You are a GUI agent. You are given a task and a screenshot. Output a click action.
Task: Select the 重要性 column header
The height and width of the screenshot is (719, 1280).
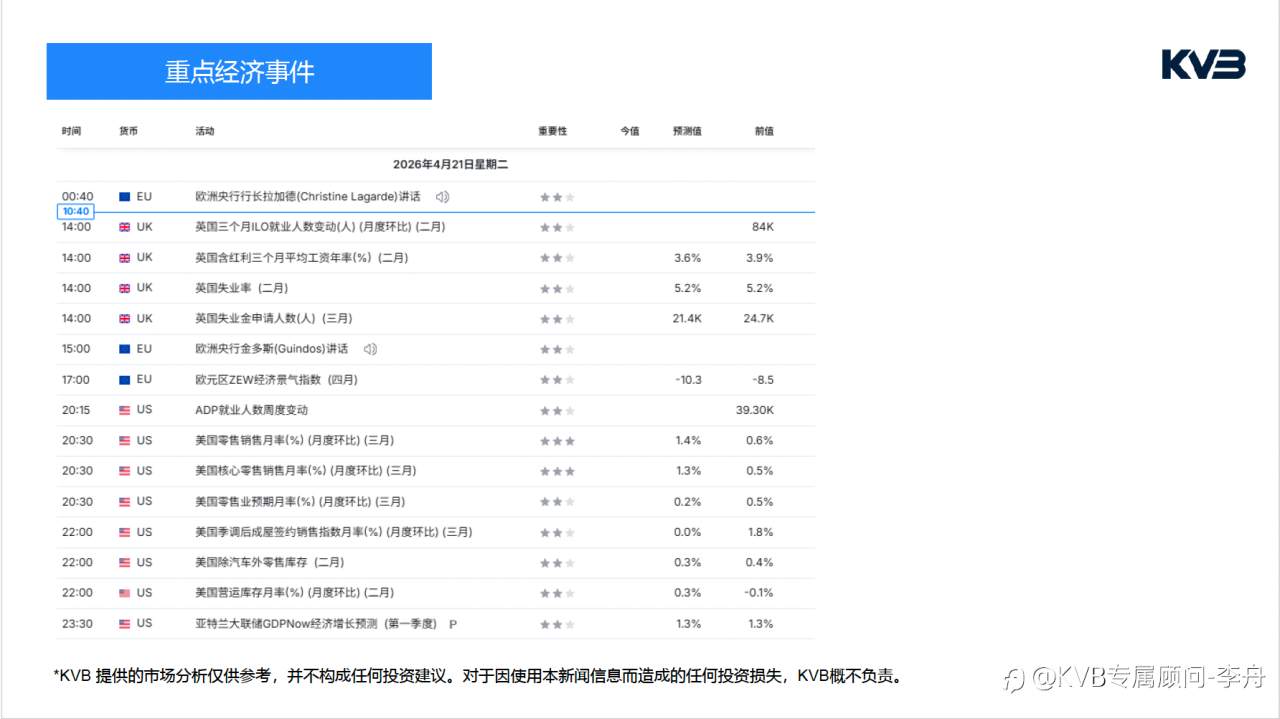(553, 131)
